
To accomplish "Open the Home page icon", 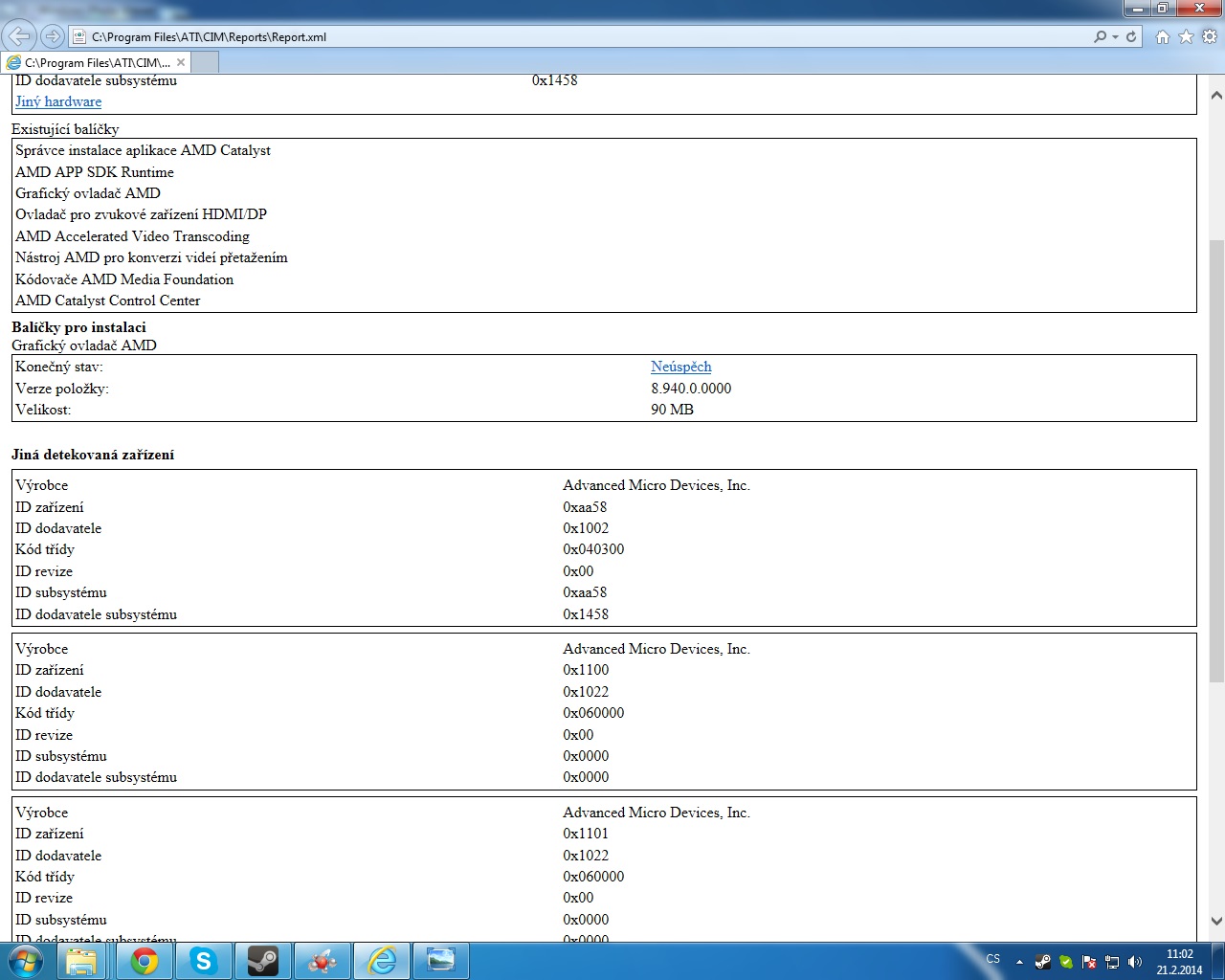I will (1163, 36).
